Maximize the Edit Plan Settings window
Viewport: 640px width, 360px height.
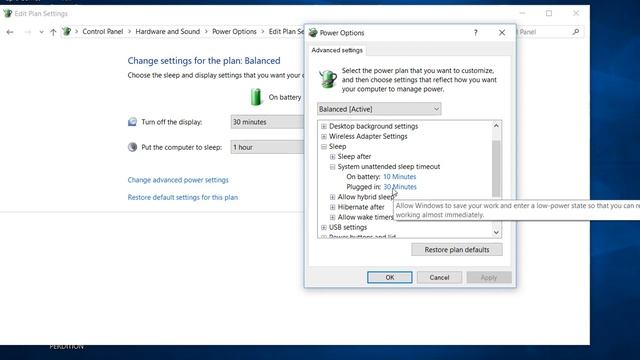pos(549,13)
